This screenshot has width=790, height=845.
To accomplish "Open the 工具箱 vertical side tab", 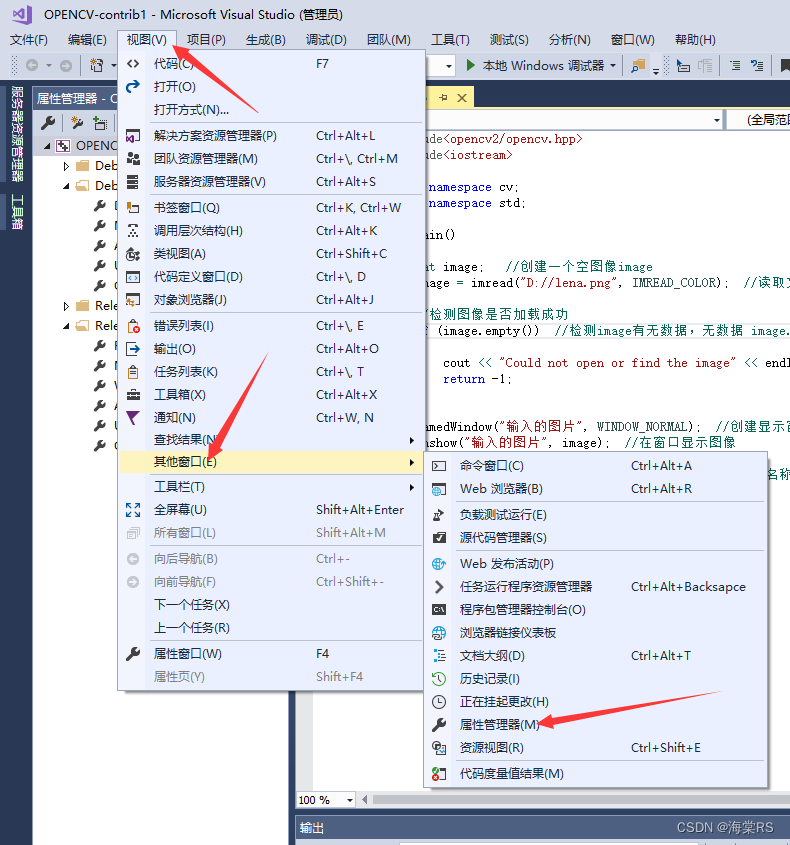I will point(17,212).
